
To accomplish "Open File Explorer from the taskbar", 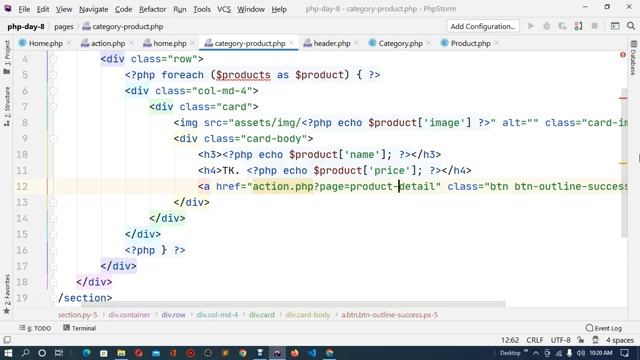I will (x=121, y=353).
